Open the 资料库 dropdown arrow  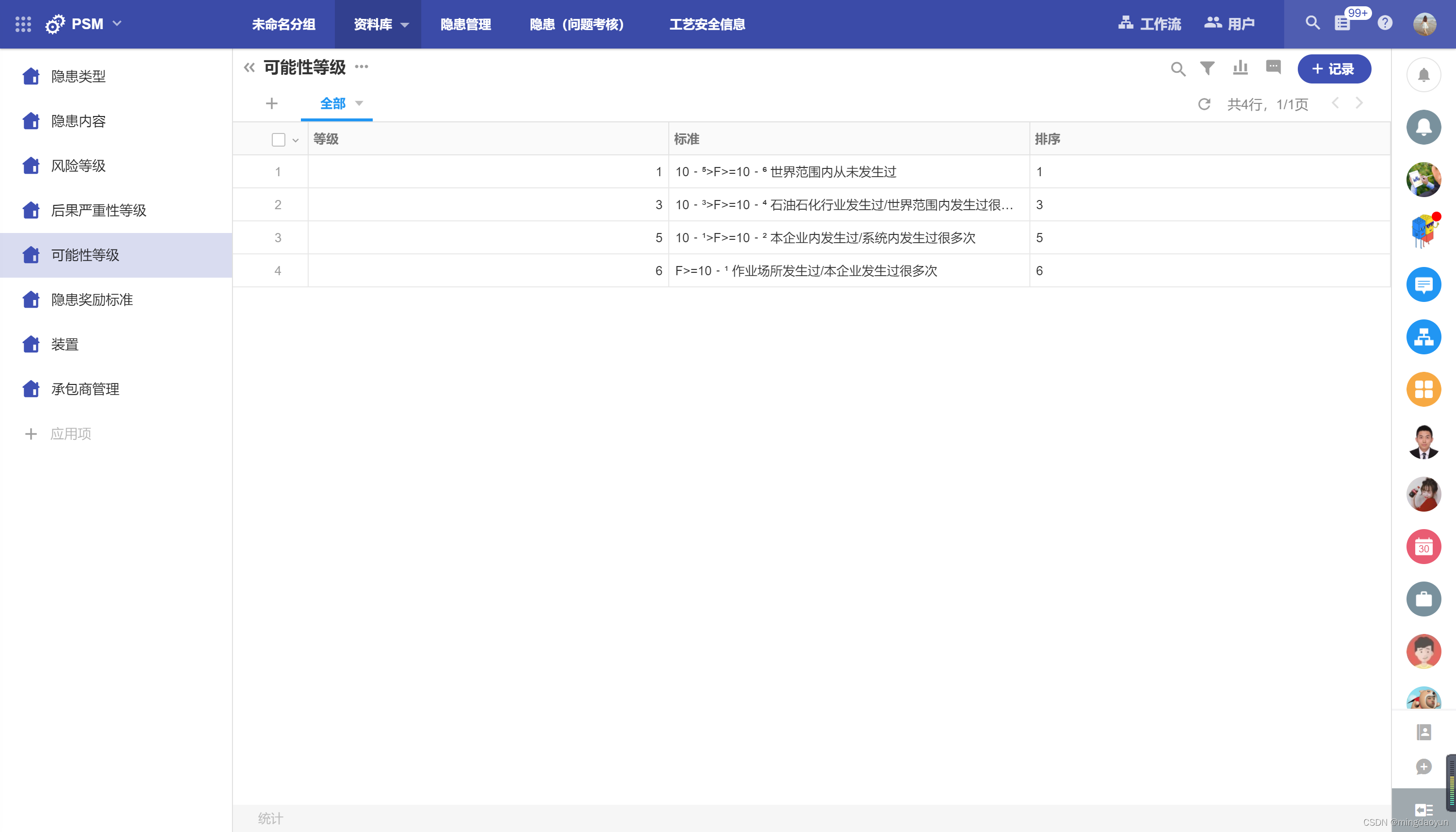click(x=405, y=25)
